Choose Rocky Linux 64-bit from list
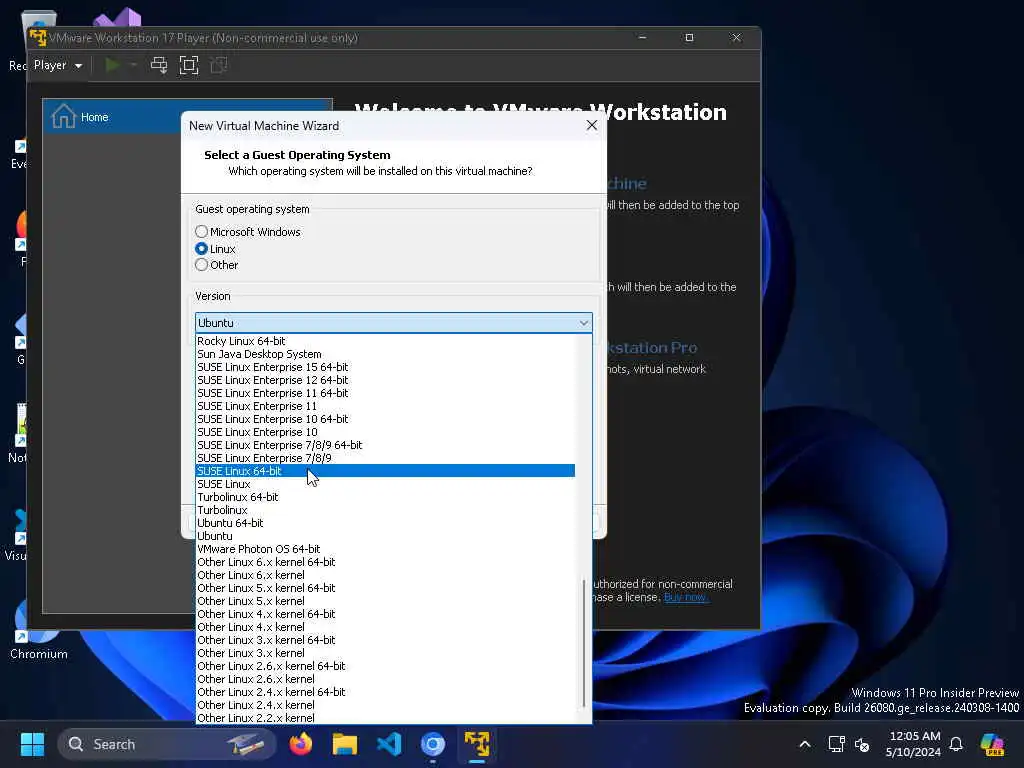The image size is (1024, 768). [x=385, y=341]
